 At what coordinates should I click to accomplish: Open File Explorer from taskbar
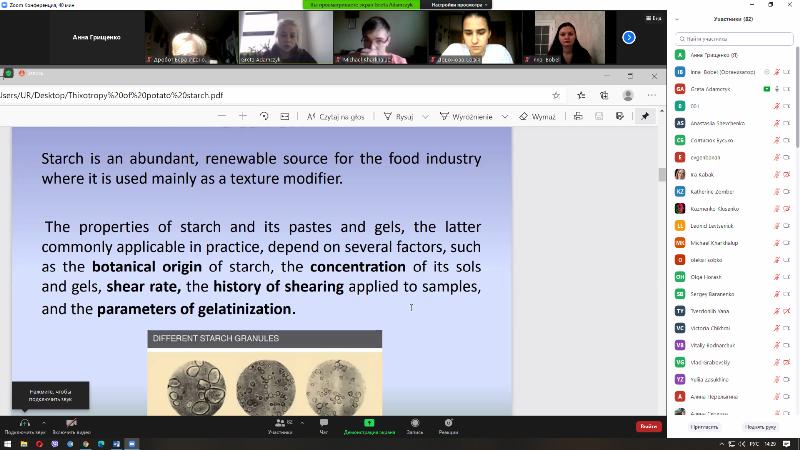[x=23, y=444]
